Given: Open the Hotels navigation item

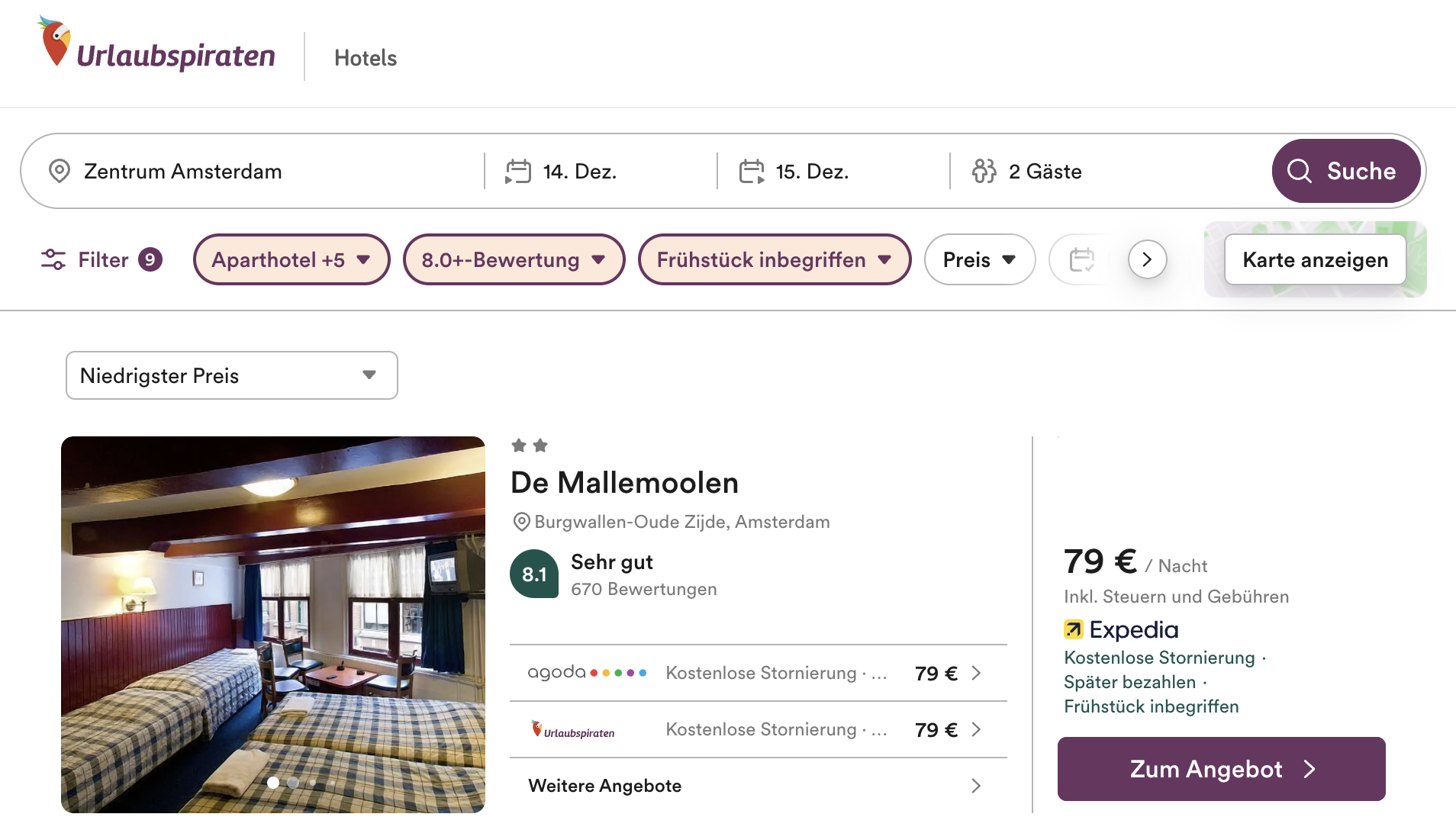Looking at the screenshot, I should click(366, 58).
